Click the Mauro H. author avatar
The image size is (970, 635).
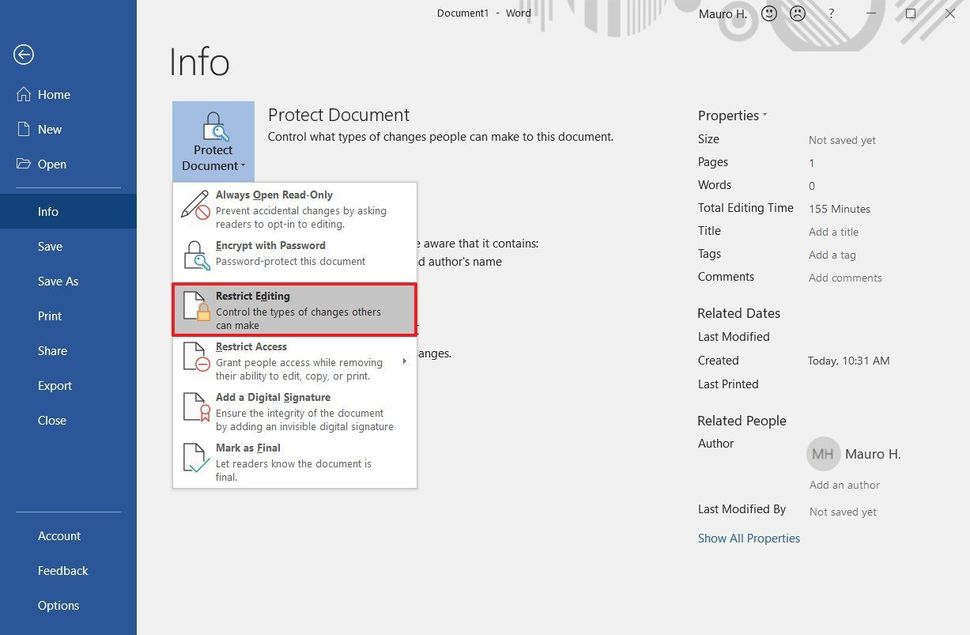[x=822, y=454]
